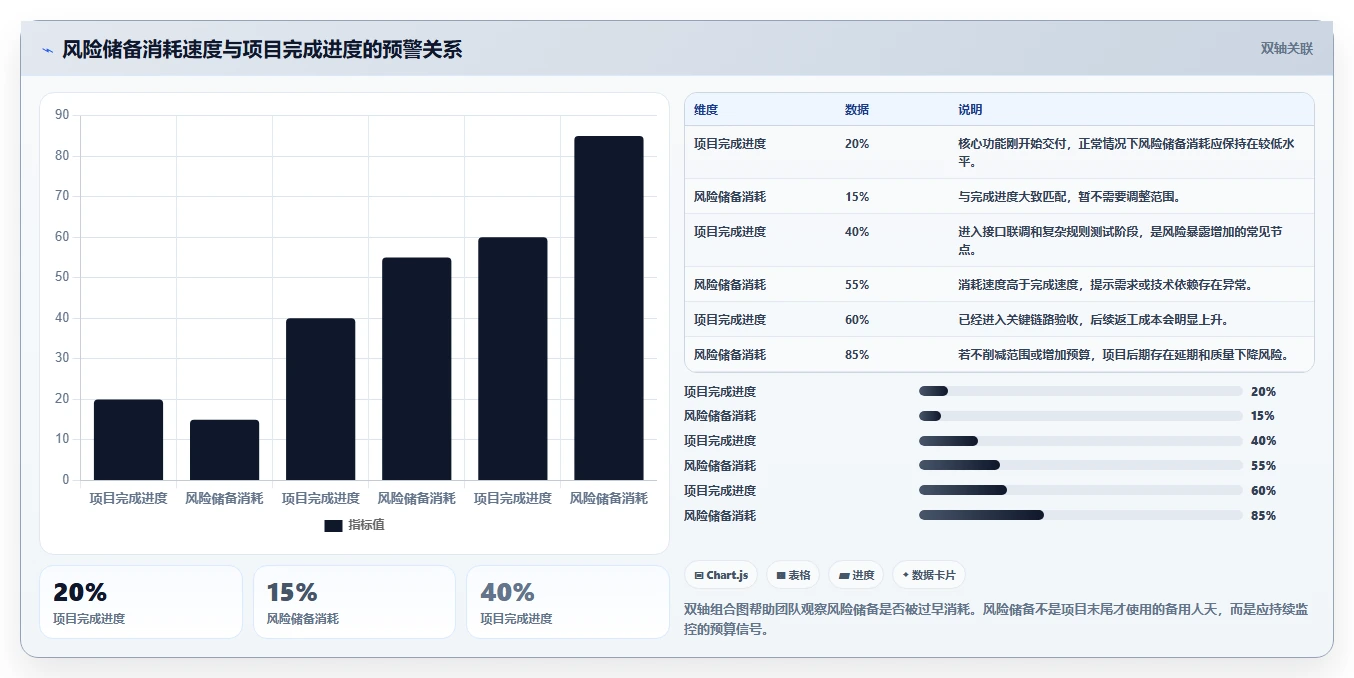This screenshot has height=678, width=1354.
Task: Click the progress bar showing 55%
Action: pyautogui.click(x=1080, y=465)
